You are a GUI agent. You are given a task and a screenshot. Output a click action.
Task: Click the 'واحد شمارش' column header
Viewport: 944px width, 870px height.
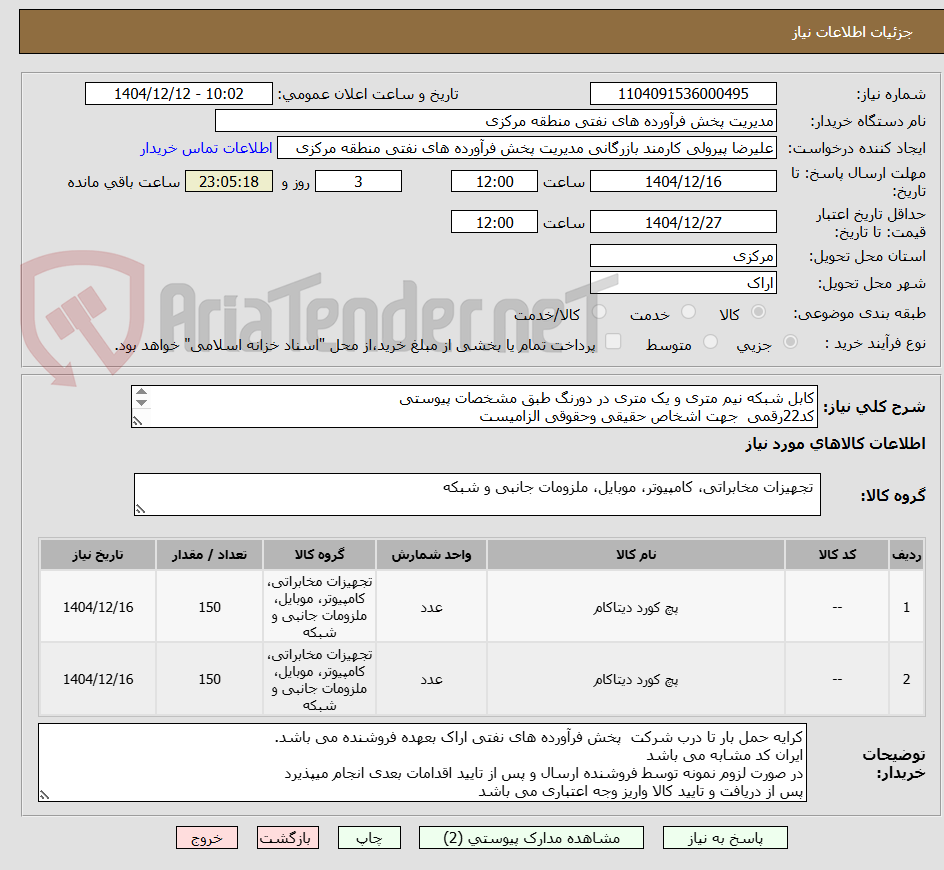(431, 555)
